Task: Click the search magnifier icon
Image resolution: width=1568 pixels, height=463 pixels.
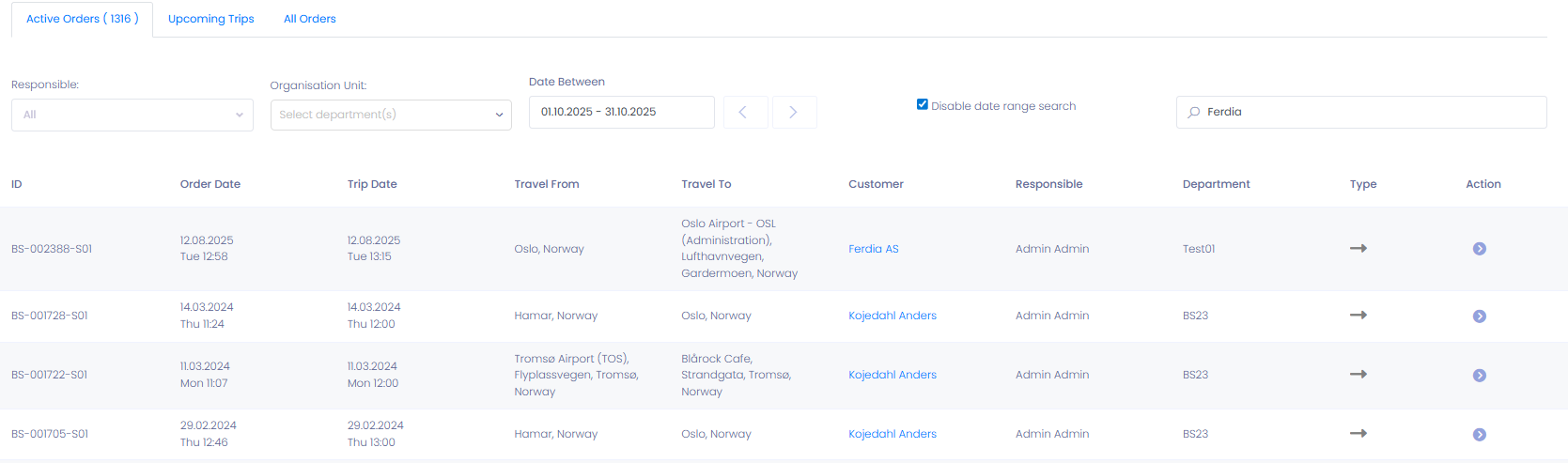Action: 1194,113
